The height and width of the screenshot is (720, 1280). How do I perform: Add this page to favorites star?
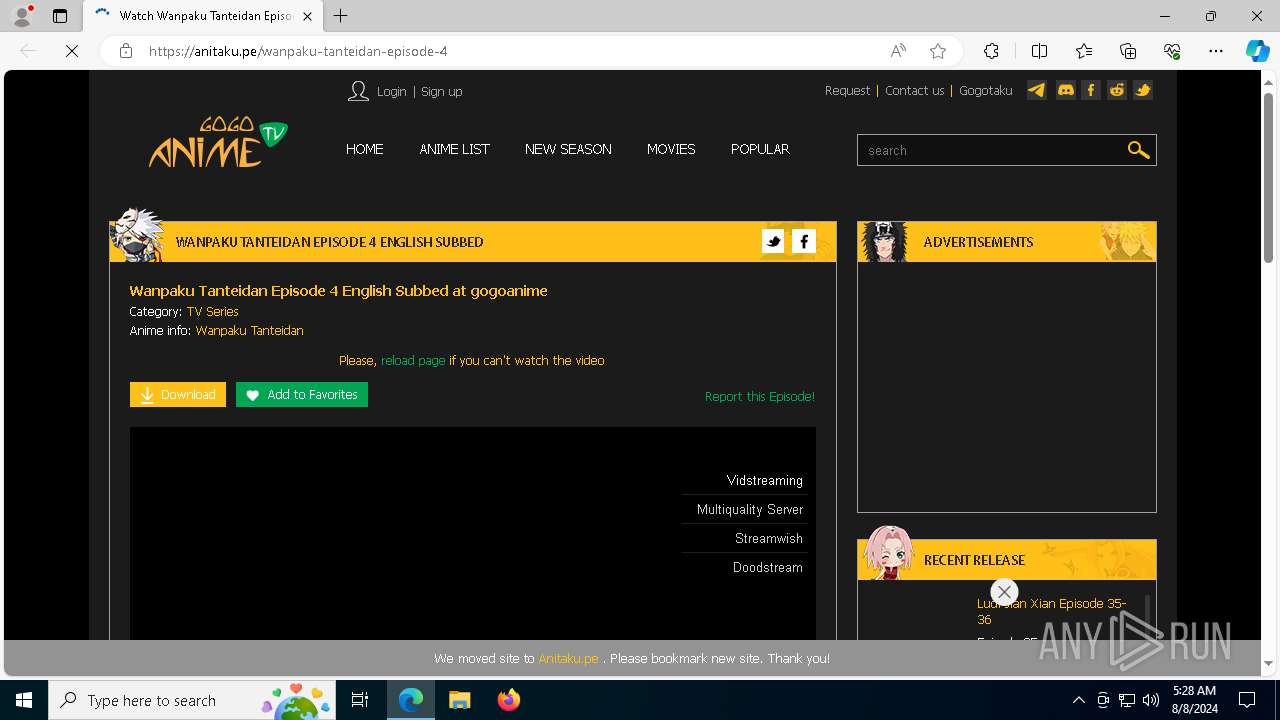[938, 51]
